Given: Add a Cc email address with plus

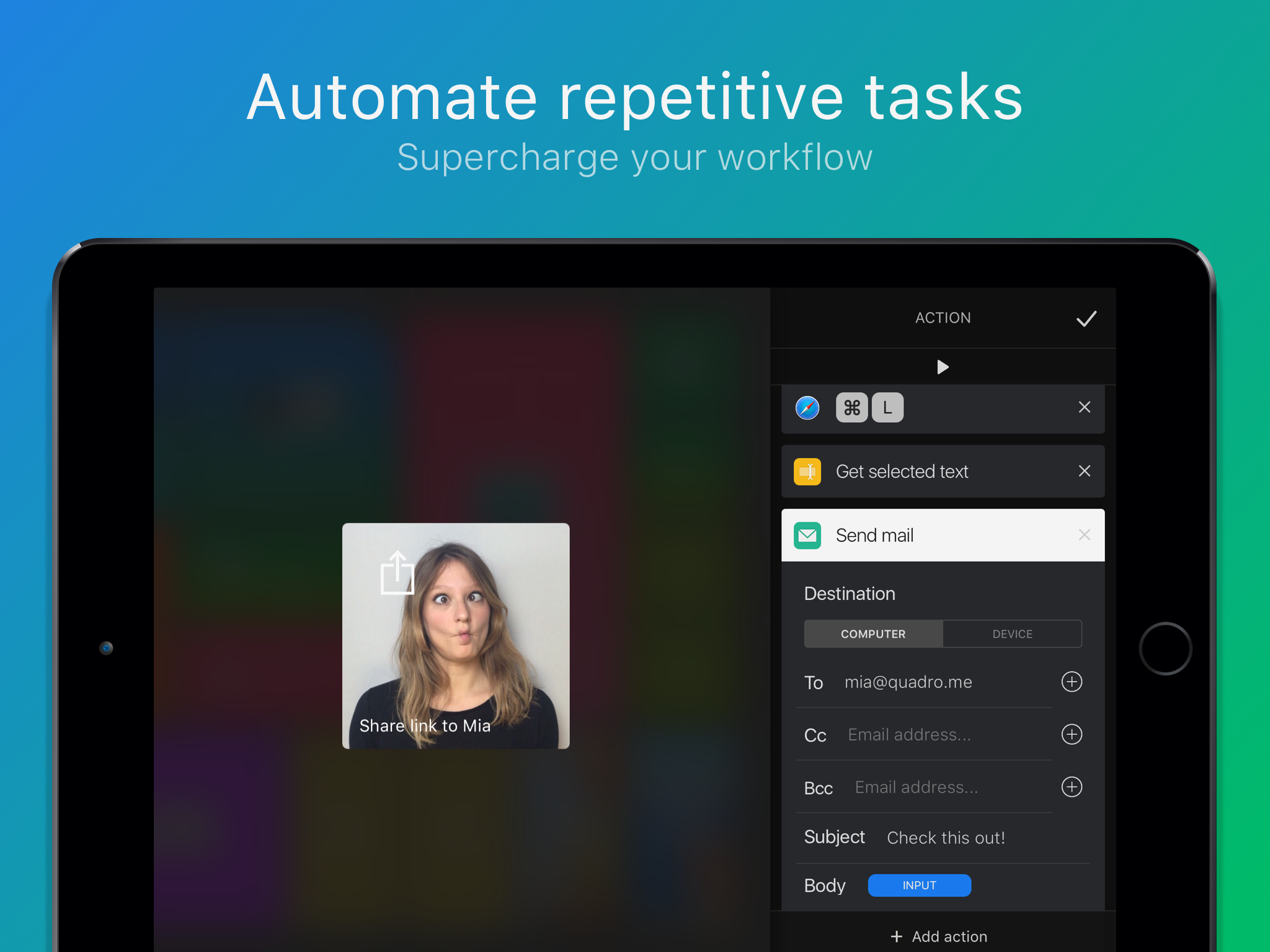Looking at the screenshot, I should 1072,734.
